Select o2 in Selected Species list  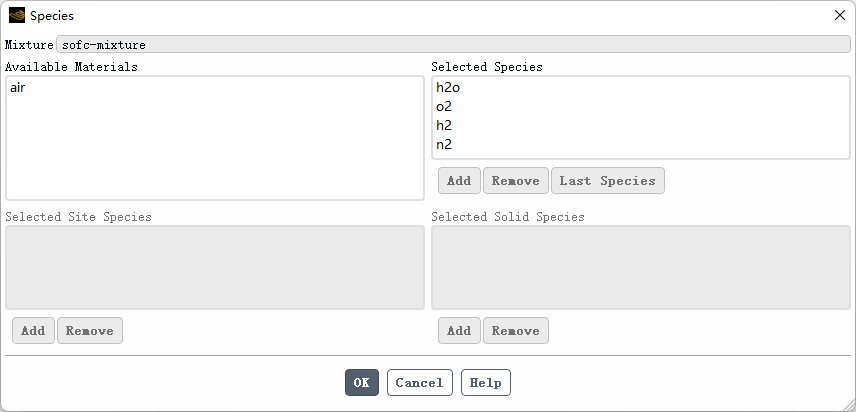point(445,107)
